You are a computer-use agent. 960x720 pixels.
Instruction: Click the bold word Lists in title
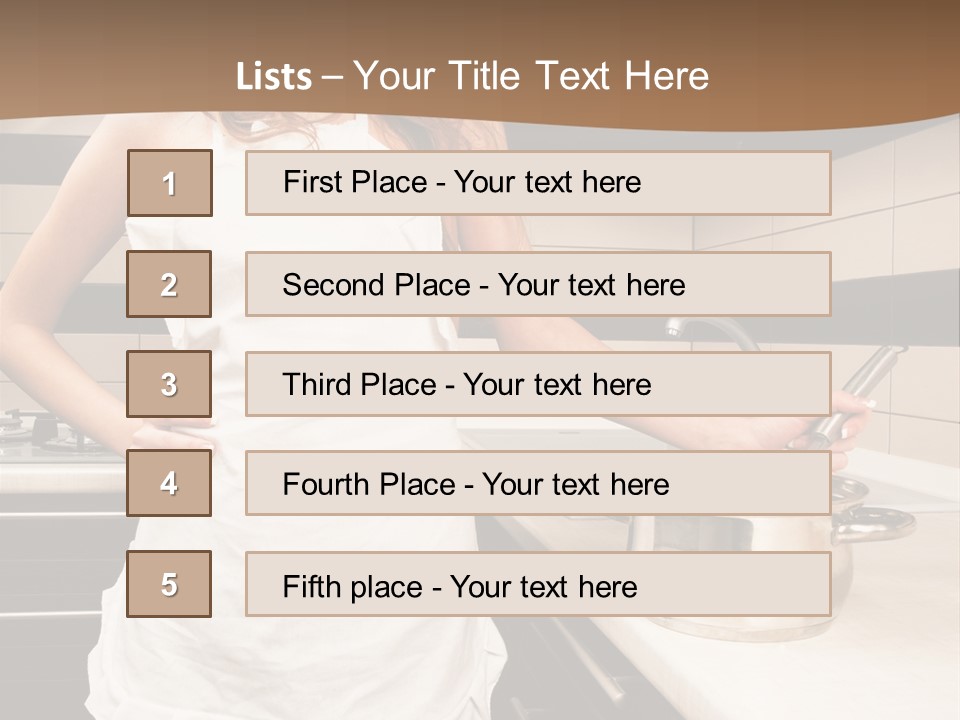coord(273,77)
